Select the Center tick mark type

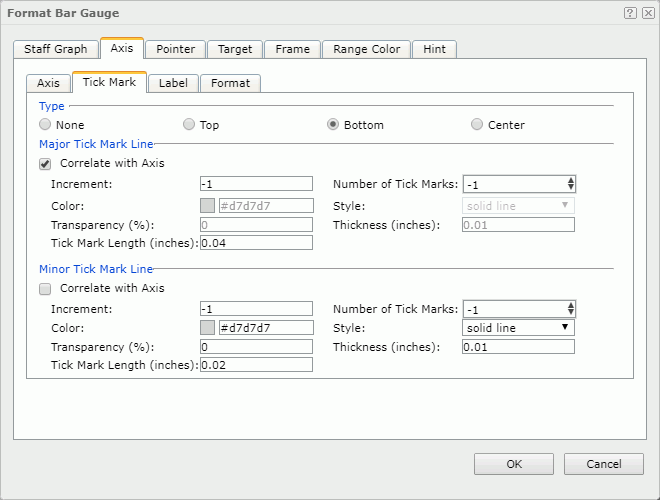tap(476, 125)
